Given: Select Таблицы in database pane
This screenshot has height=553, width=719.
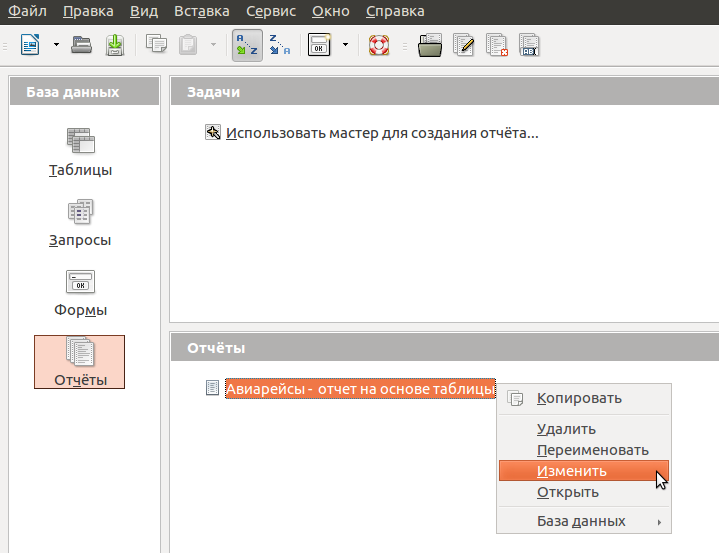Looking at the screenshot, I should [x=81, y=153].
